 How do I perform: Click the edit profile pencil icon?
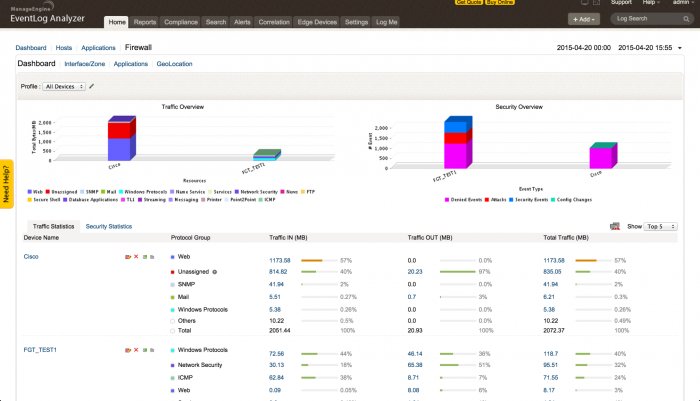pyautogui.click(x=92, y=87)
